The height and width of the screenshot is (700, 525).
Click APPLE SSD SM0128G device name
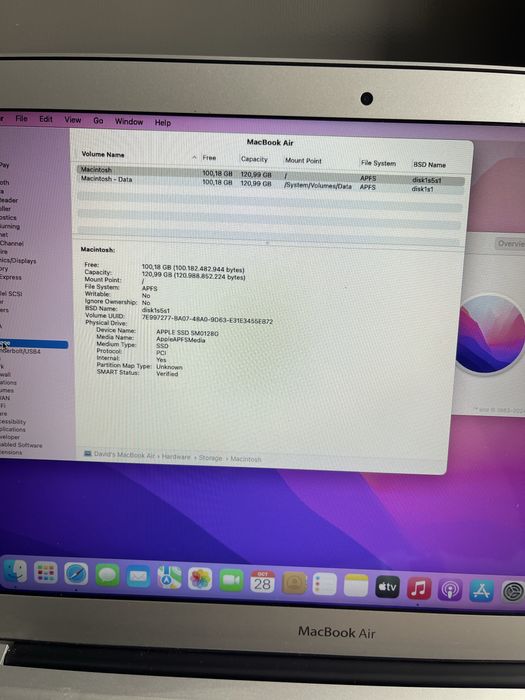coord(188,333)
